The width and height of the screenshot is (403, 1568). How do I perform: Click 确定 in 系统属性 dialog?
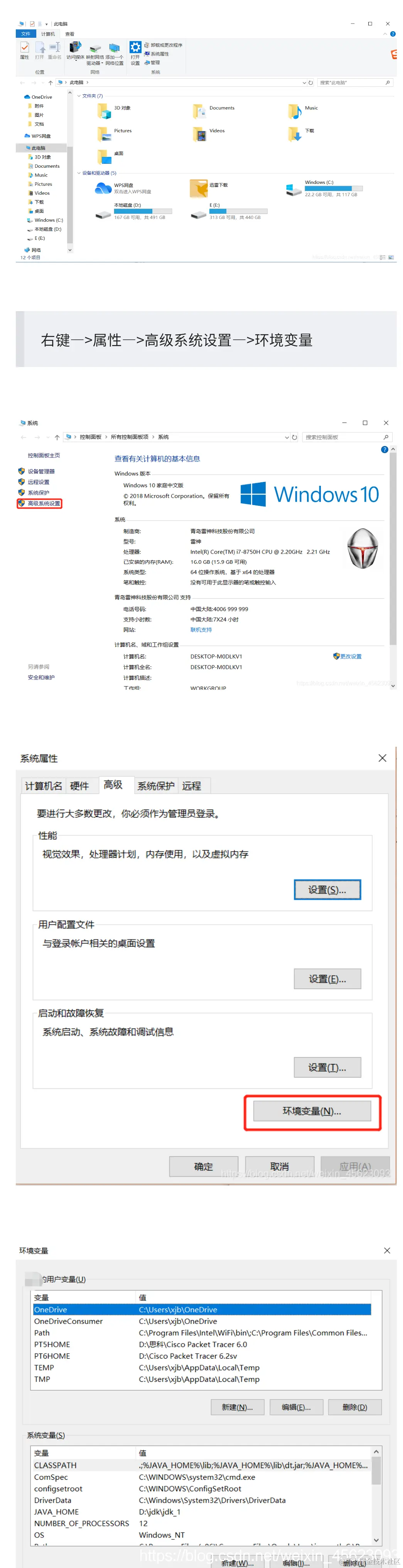[x=203, y=1166]
